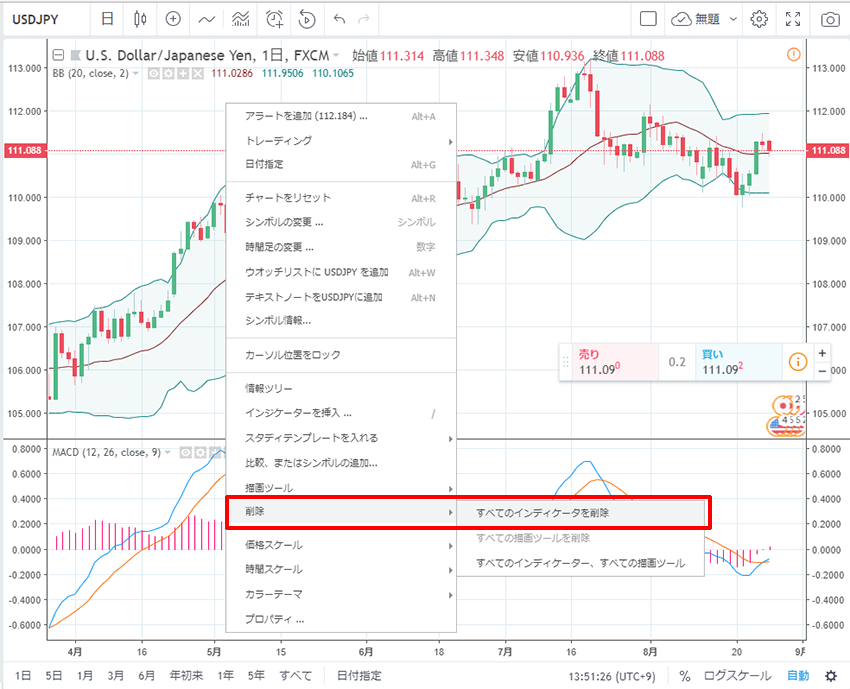Viewport: 850px width, 689px height.
Task: Toggle the percent scale button
Action: pos(685,676)
